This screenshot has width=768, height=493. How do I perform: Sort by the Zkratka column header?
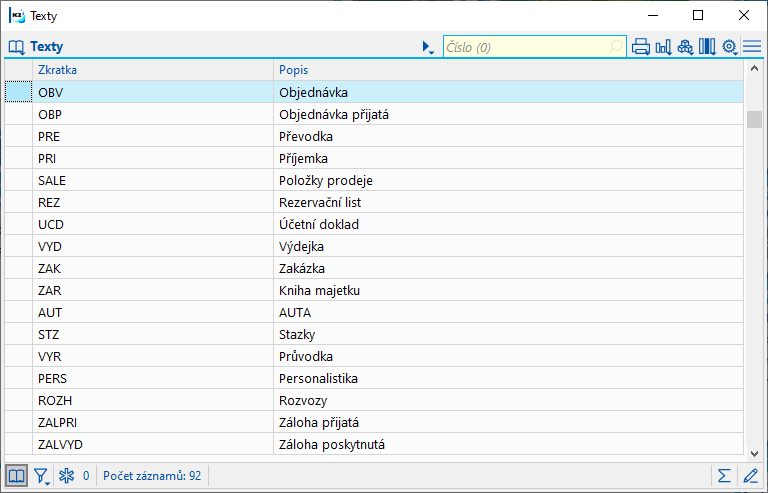150,70
